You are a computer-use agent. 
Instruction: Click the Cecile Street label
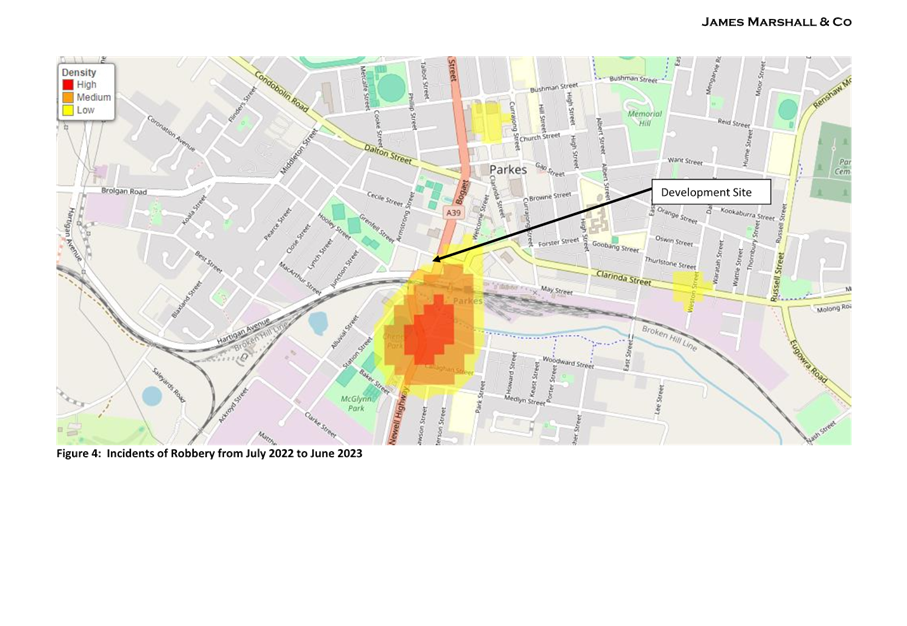385,199
